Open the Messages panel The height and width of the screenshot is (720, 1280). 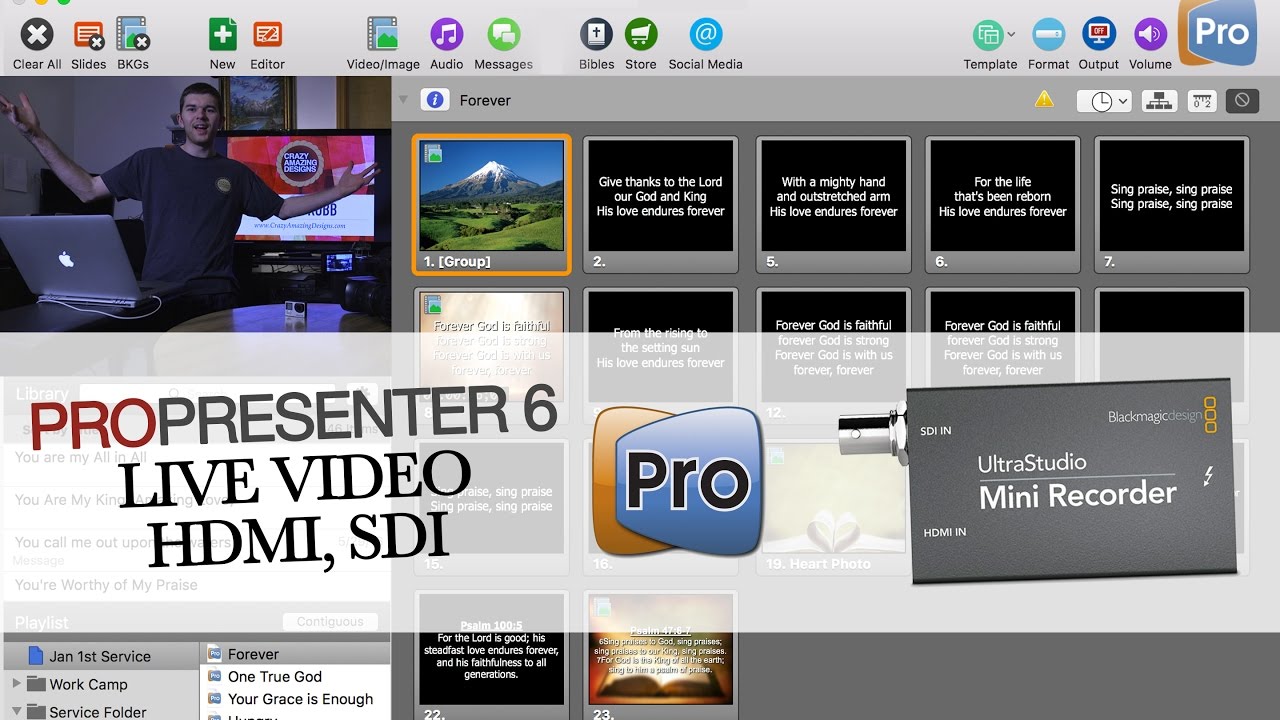pos(504,35)
